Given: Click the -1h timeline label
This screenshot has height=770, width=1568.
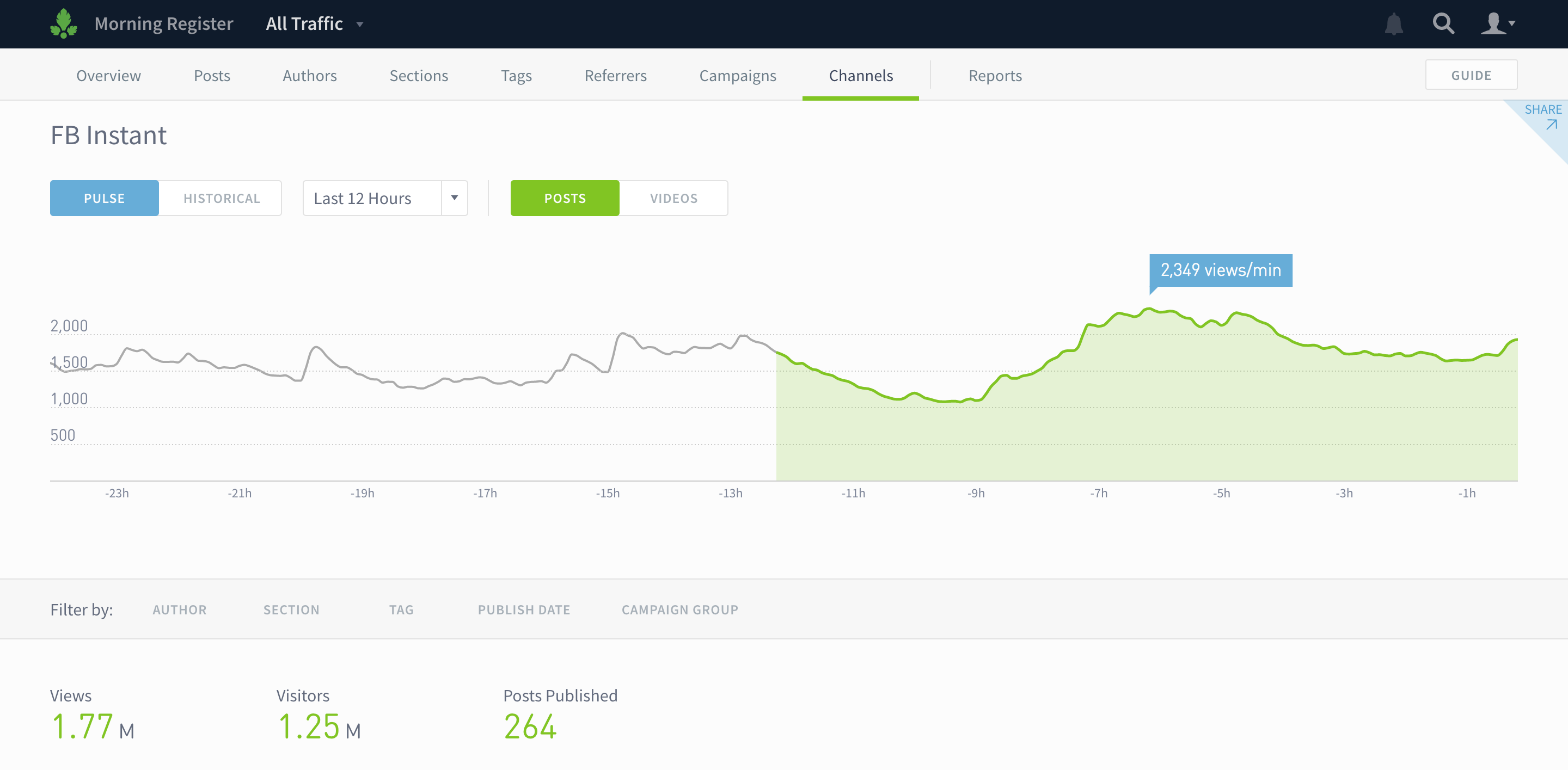Looking at the screenshot, I should point(1466,493).
